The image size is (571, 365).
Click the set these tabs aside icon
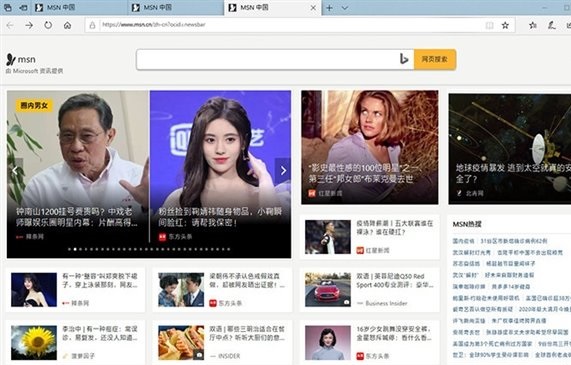tap(23, 7)
